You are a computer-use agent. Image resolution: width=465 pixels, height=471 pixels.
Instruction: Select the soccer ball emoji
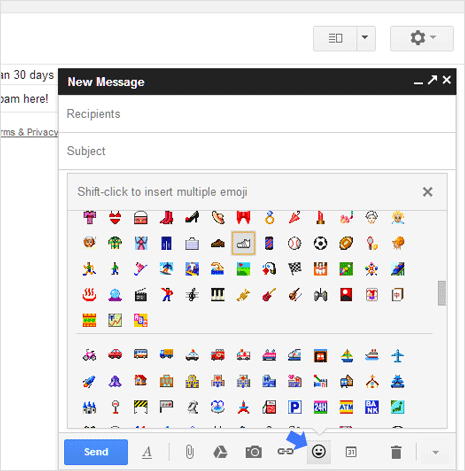point(320,243)
